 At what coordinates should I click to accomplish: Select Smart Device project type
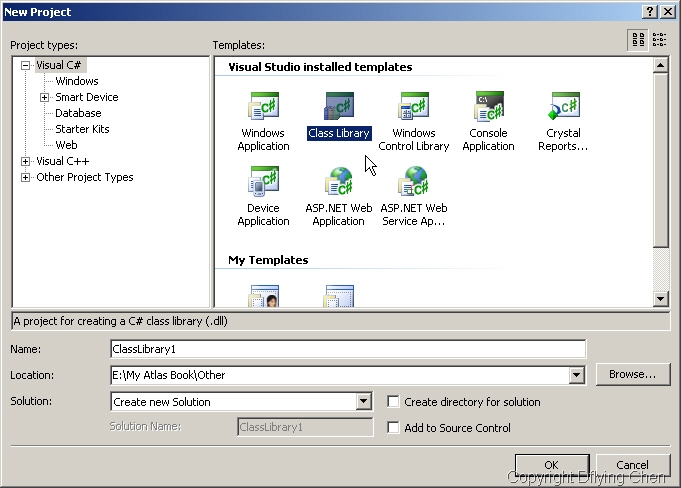point(86,97)
